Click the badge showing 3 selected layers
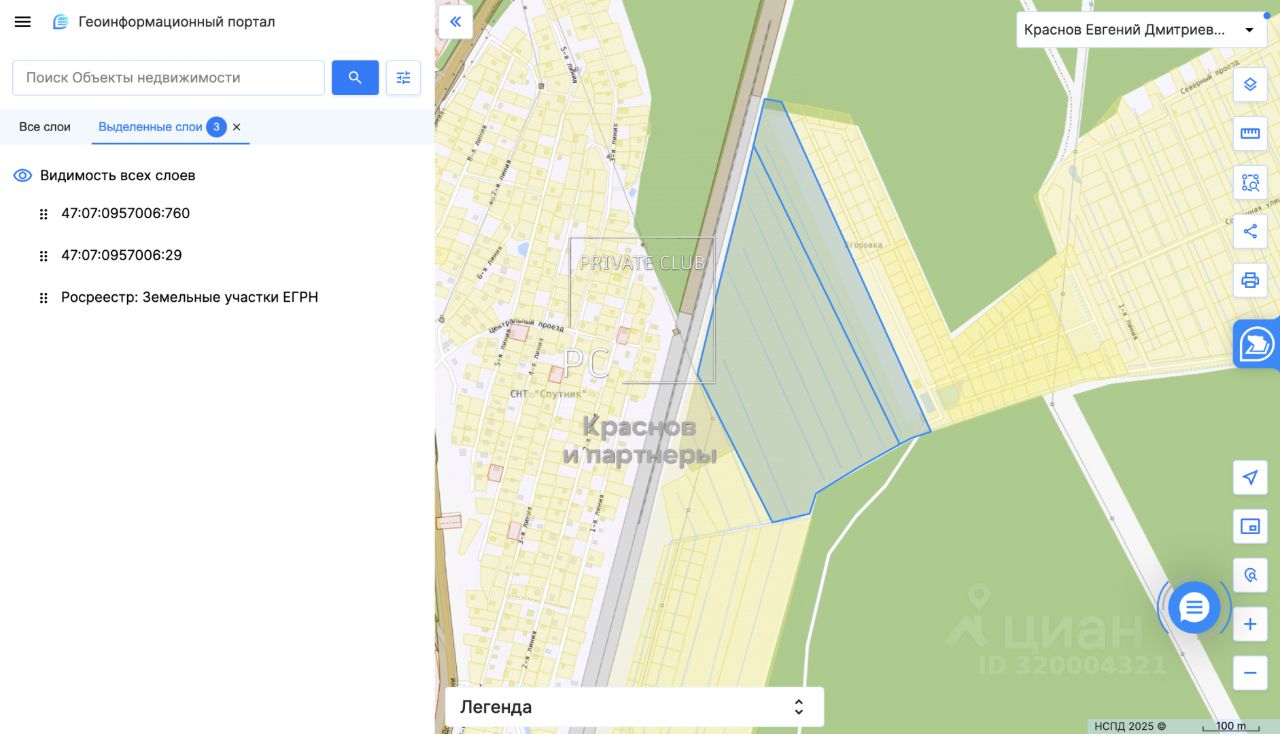The height and width of the screenshot is (734, 1280). [216, 127]
